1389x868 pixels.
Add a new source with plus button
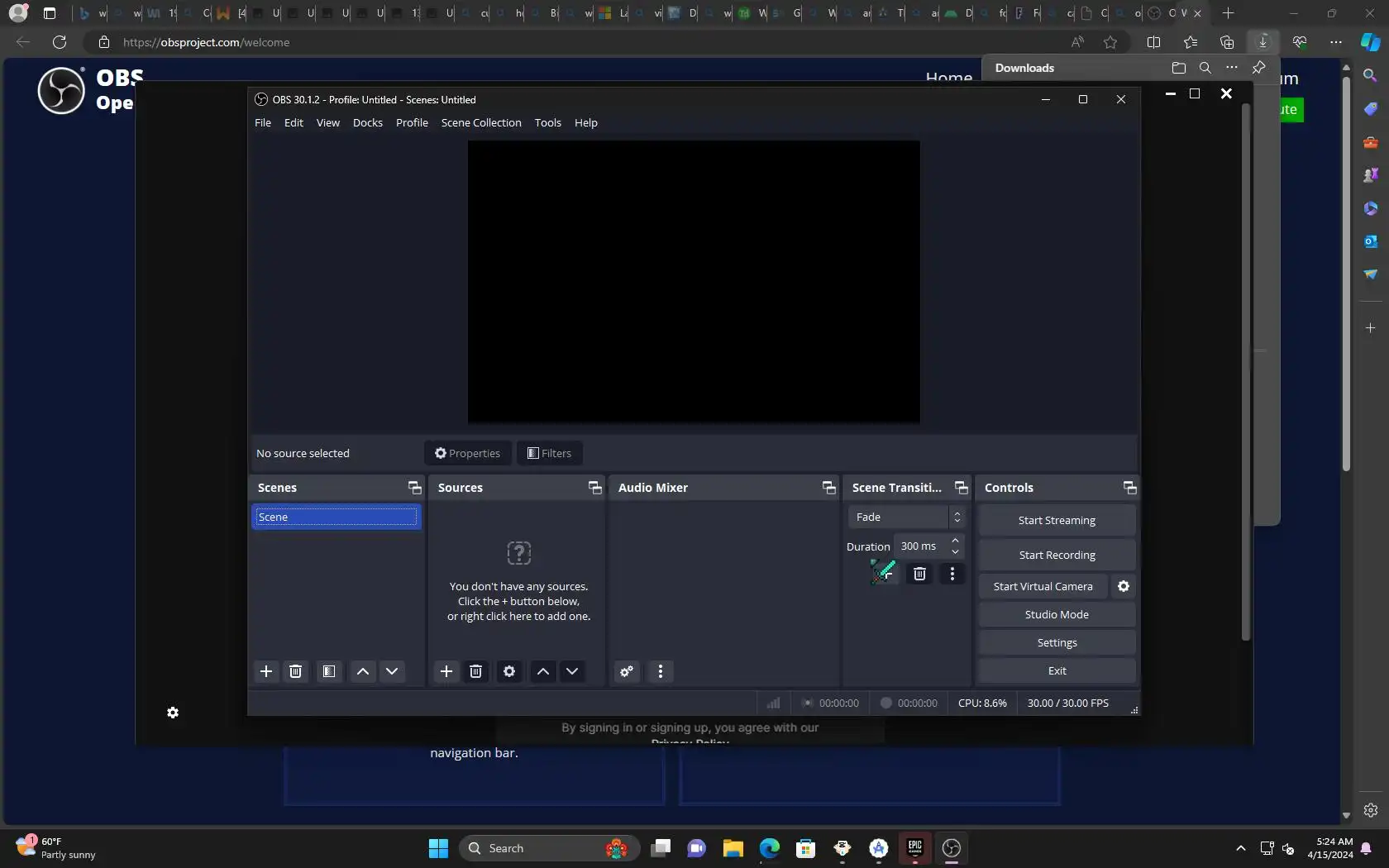coord(446,671)
